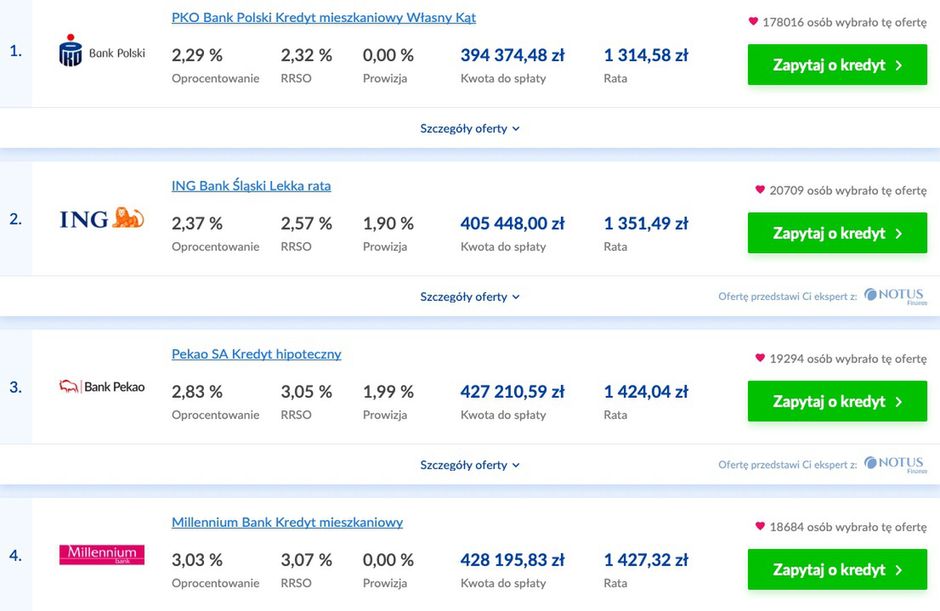The width and height of the screenshot is (940, 611).
Task: Click the Notus logo under the ING offer
Action: [896, 296]
